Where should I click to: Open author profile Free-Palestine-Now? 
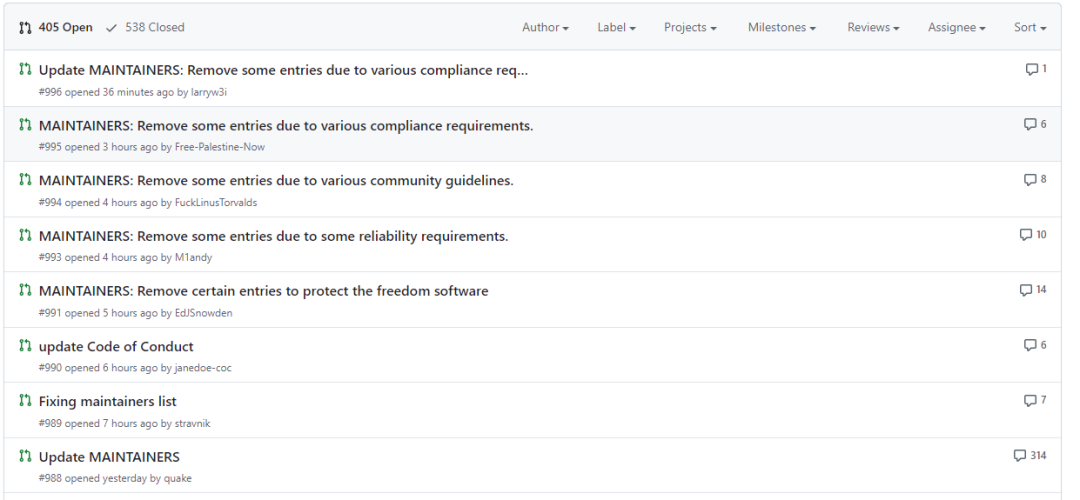220,147
